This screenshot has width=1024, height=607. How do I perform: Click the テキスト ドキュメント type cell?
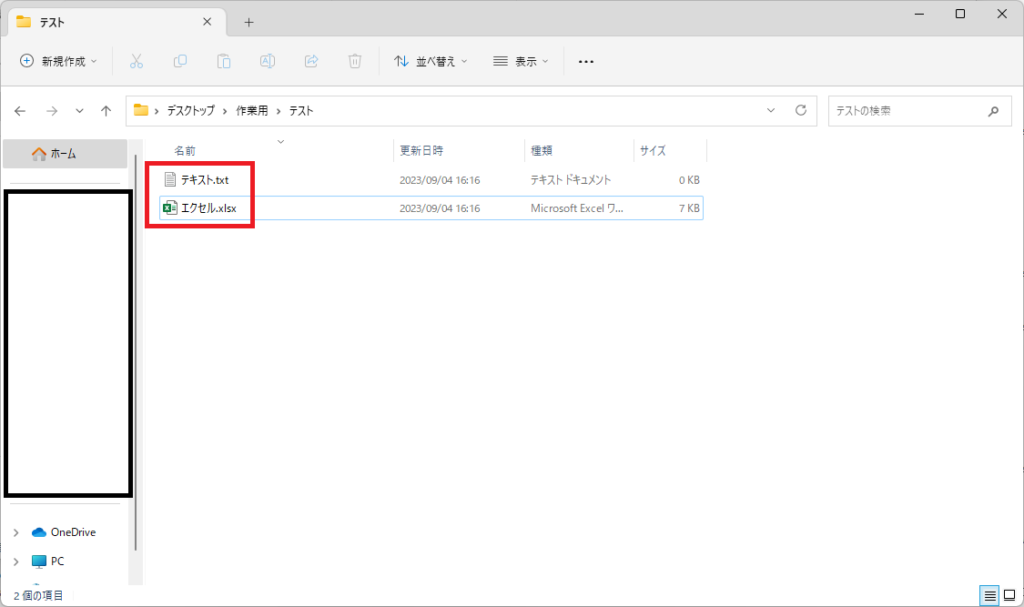click(570, 180)
